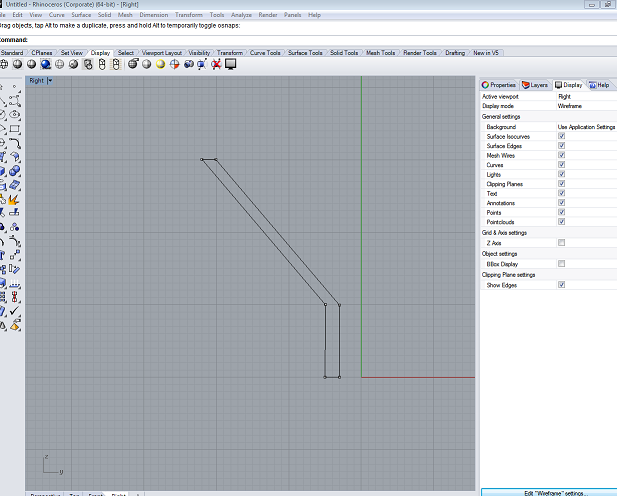Click the first mouse-shaped icon in Display toolbar
This screenshot has height=496, width=617.
(x=102, y=64)
